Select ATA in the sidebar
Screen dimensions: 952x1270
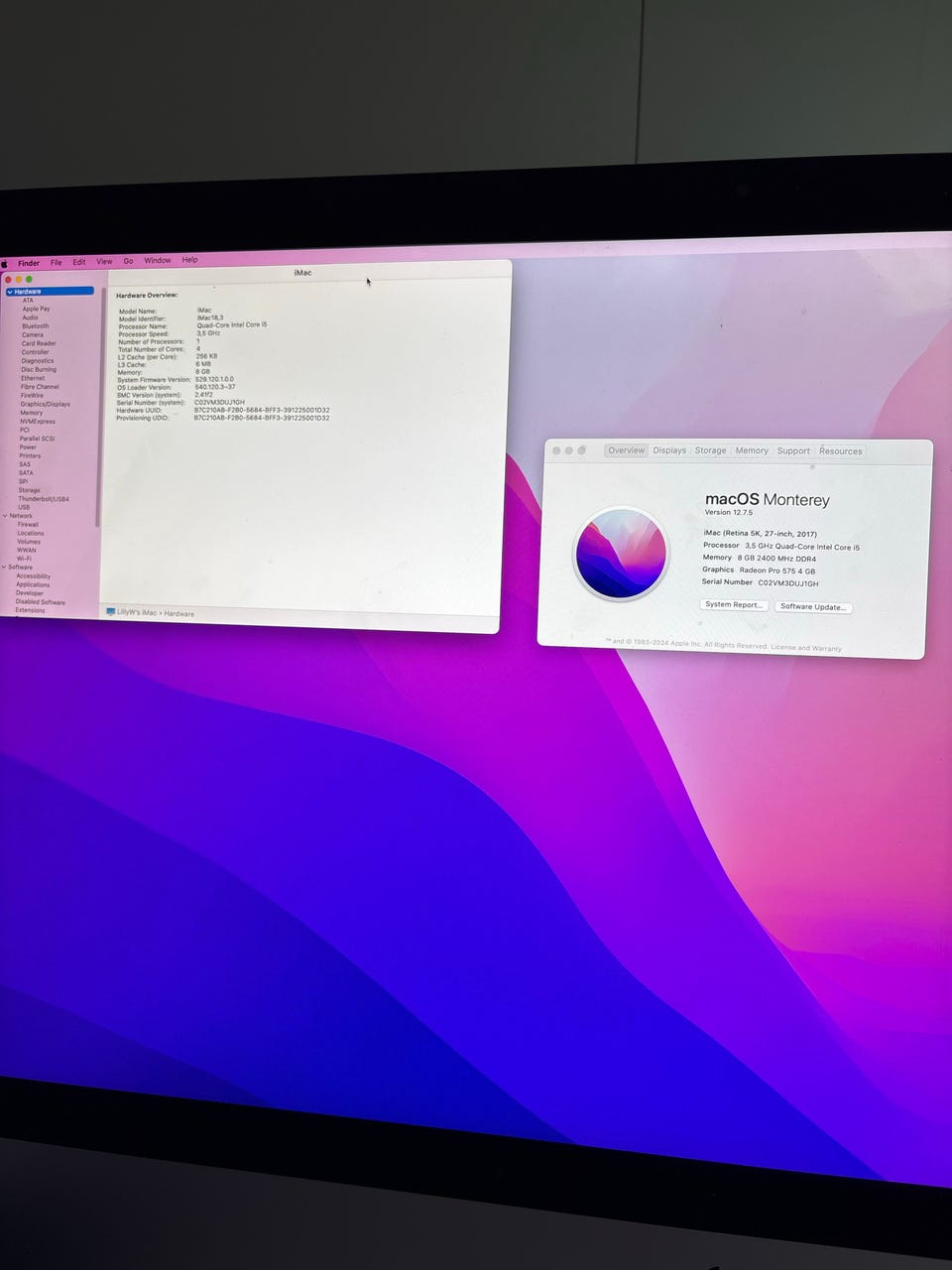28,300
